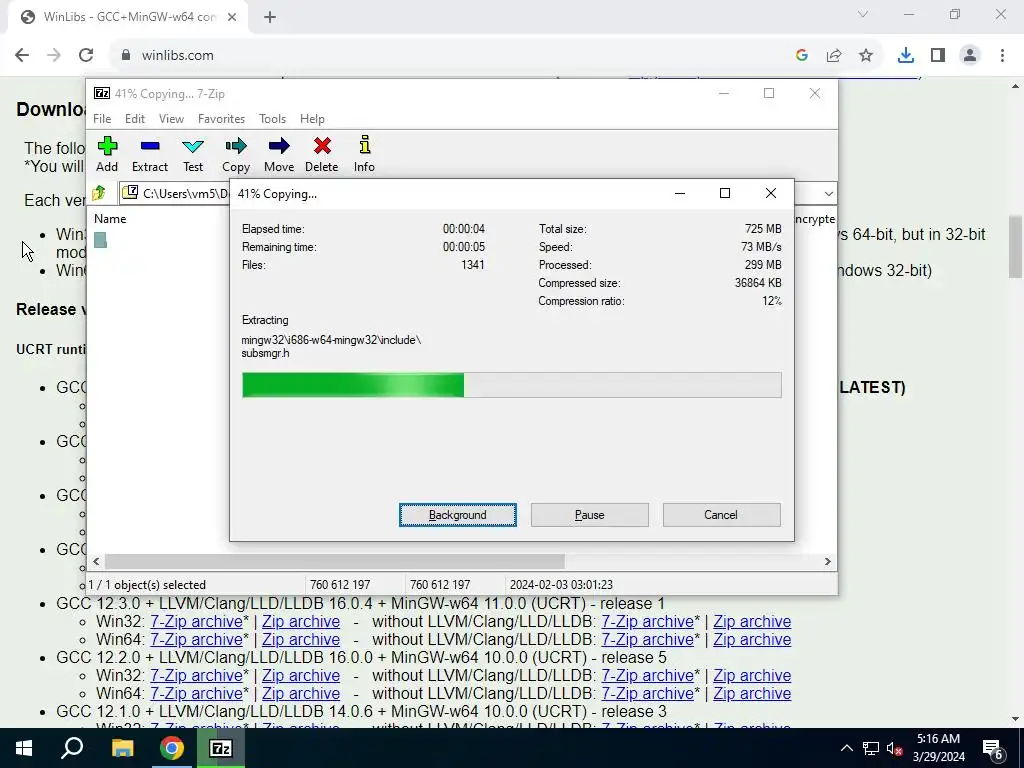Click the 7-Zip taskbar icon
Screen dimensions: 1024x768
(221, 748)
